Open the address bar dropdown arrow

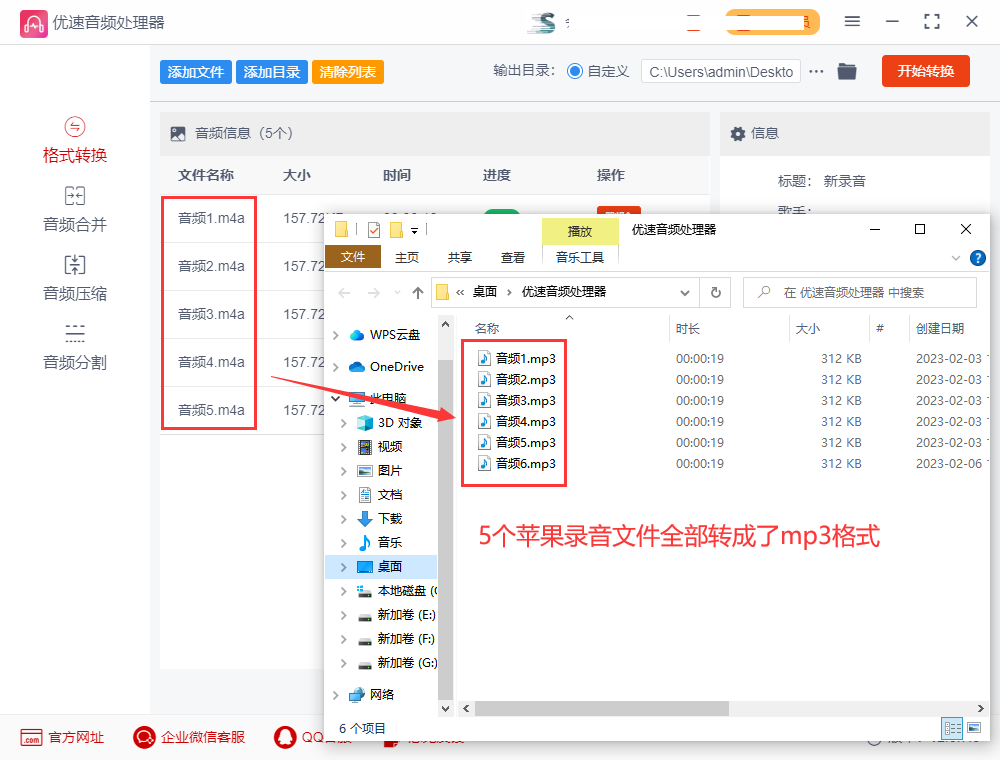[685, 293]
